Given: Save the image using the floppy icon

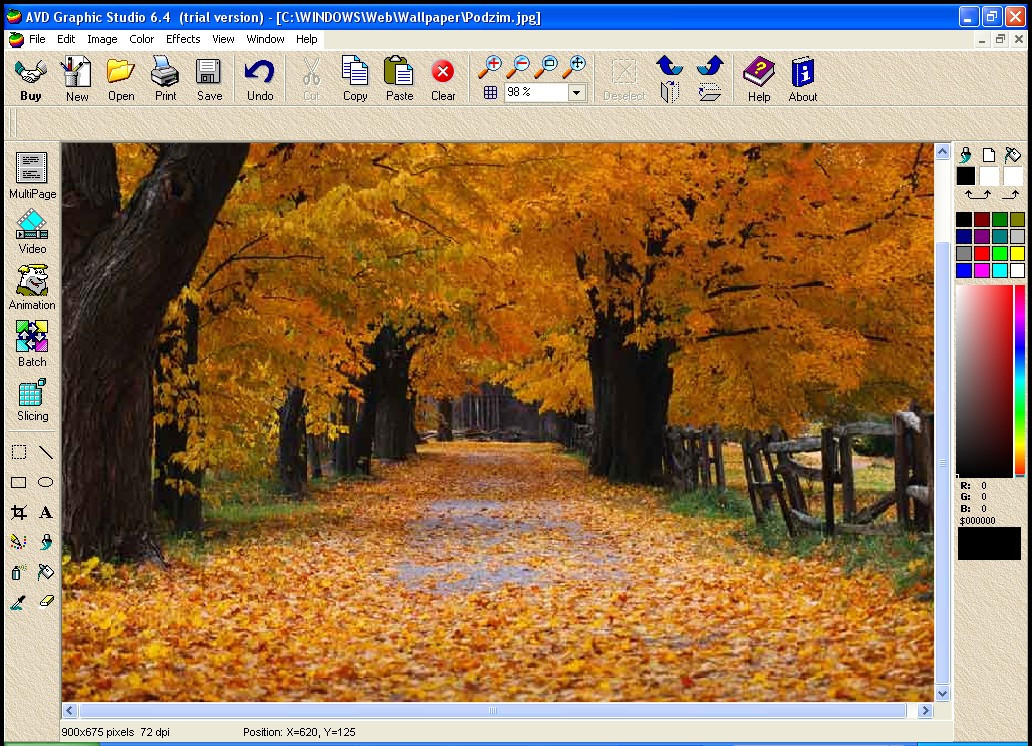Looking at the screenshot, I should click(209, 79).
